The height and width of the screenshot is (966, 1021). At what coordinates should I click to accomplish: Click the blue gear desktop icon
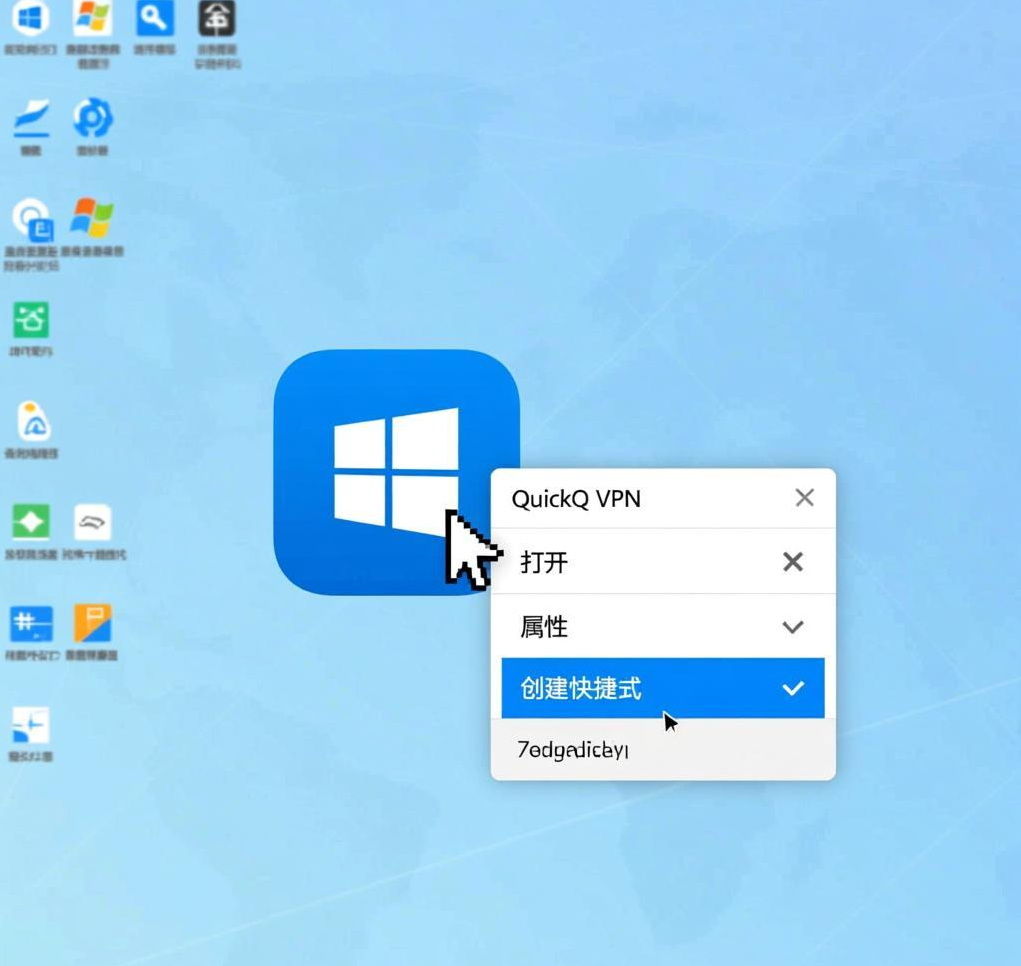pyautogui.click(x=93, y=119)
